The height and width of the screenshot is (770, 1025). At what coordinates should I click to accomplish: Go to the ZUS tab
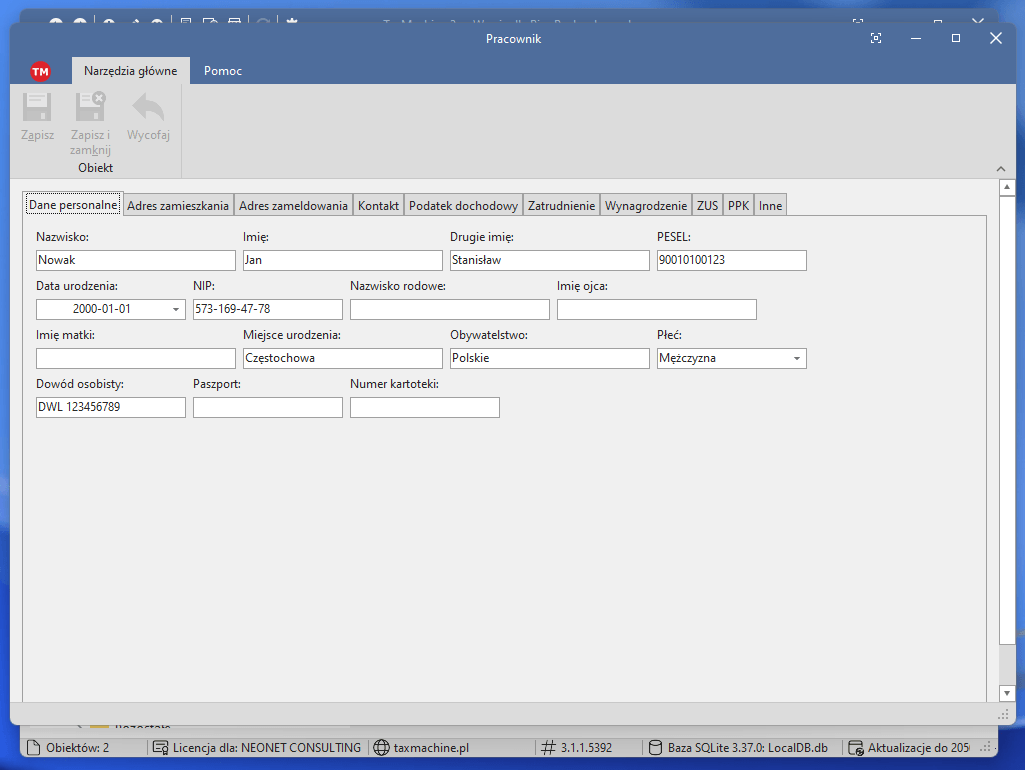coord(707,205)
